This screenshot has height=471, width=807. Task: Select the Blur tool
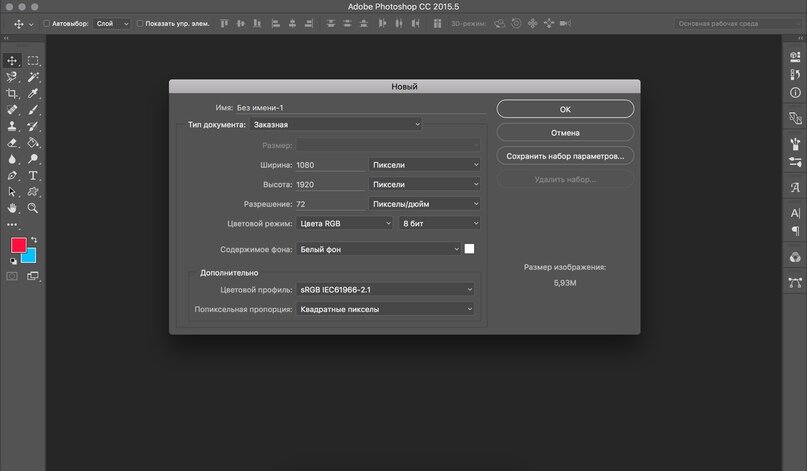[12, 159]
